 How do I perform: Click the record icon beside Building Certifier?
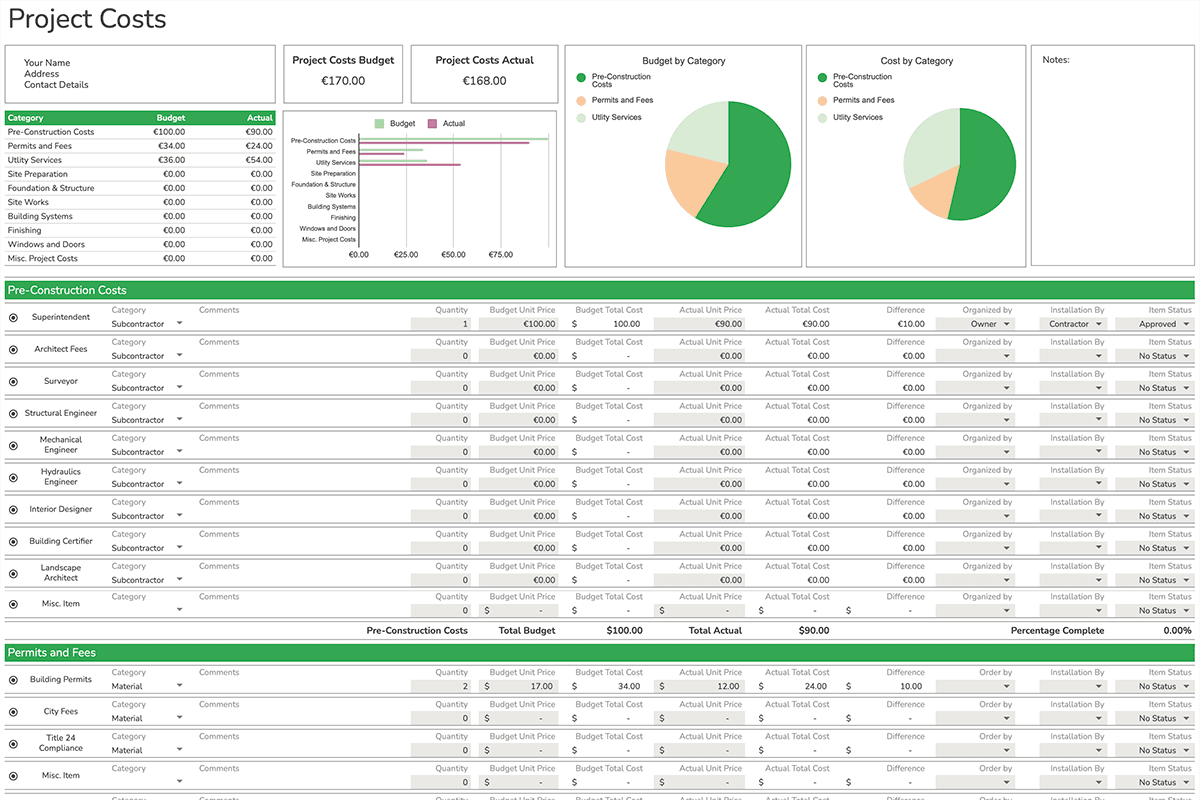pos(13,541)
